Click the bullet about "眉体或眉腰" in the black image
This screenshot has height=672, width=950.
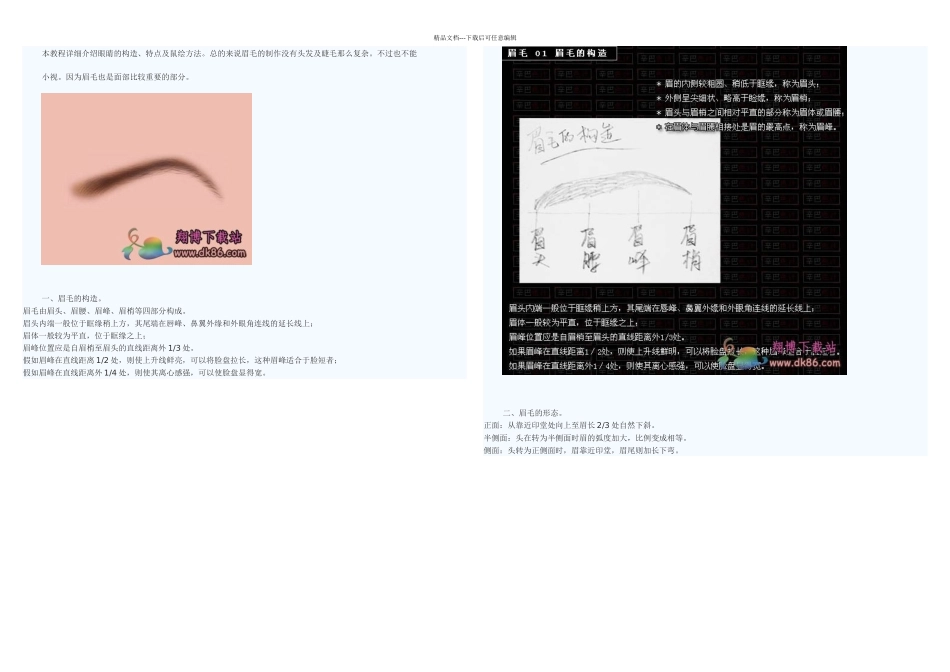click(750, 112)
